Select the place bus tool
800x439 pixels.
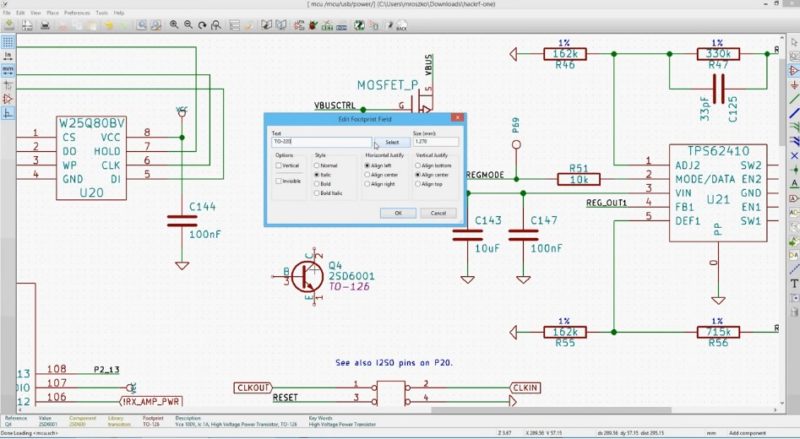794,113
